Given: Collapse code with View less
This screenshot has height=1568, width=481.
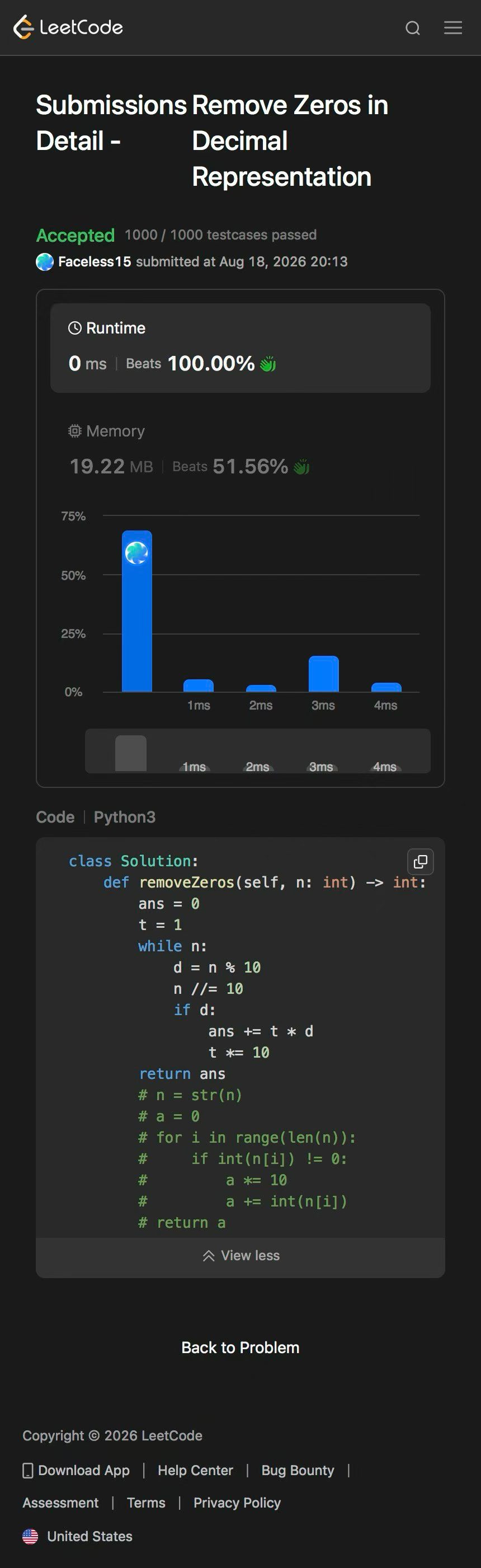Looking at the screenshot, I should (x=241, y=1255).
